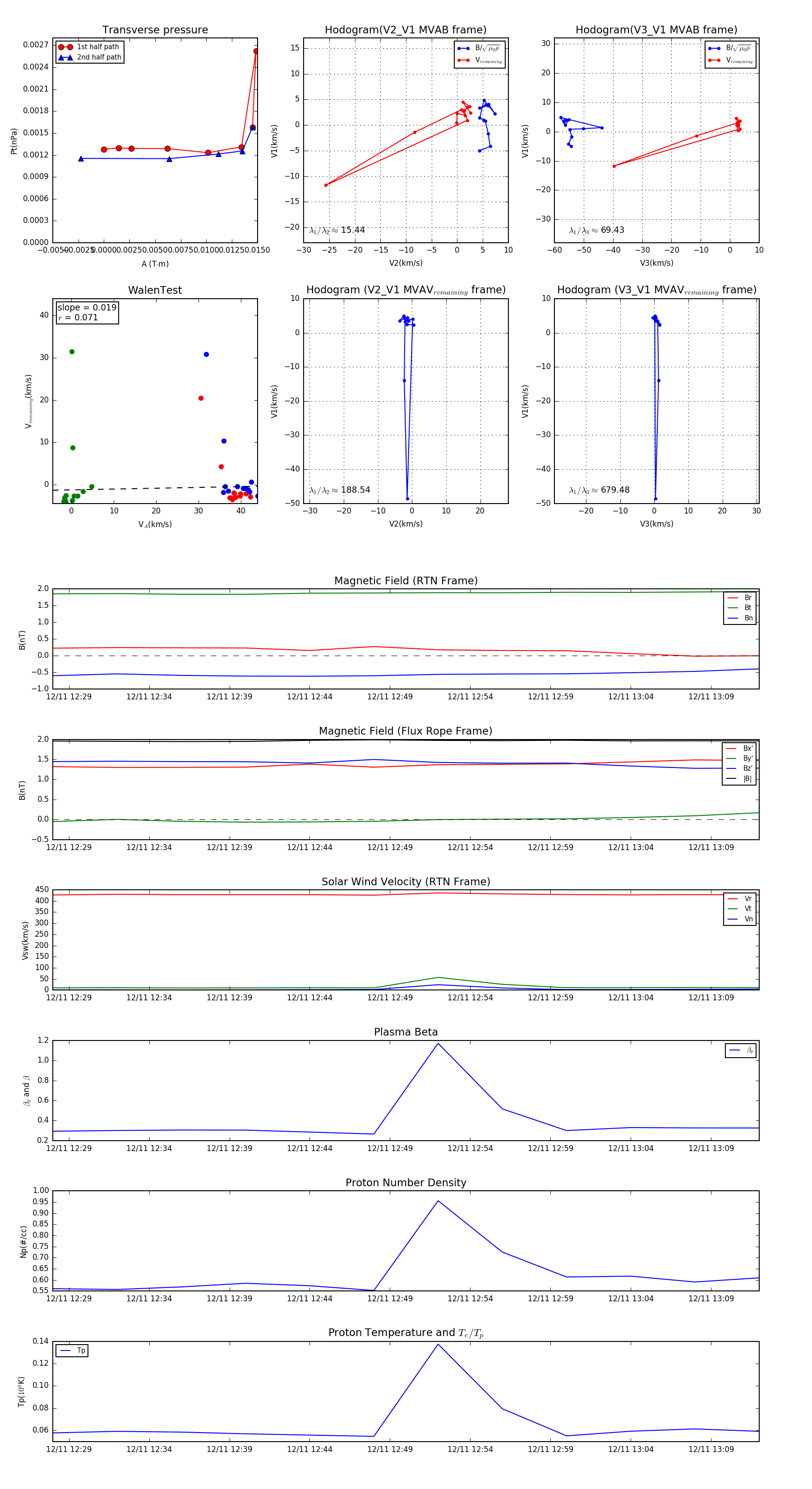The height and width of the screenshot is (1489, 812).
Task: Click the "Tp" legend in temperature plot
Action: tap(72, 1351)
